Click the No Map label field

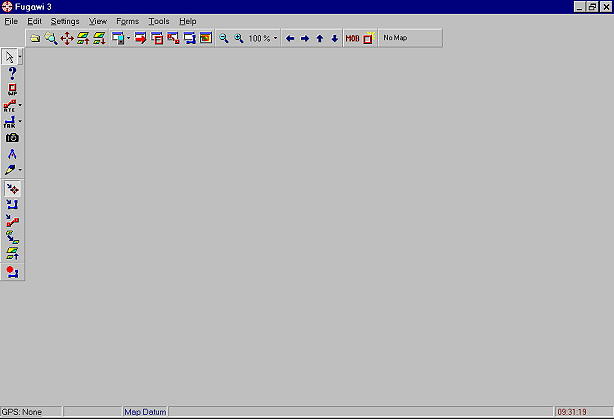point(395,38)
